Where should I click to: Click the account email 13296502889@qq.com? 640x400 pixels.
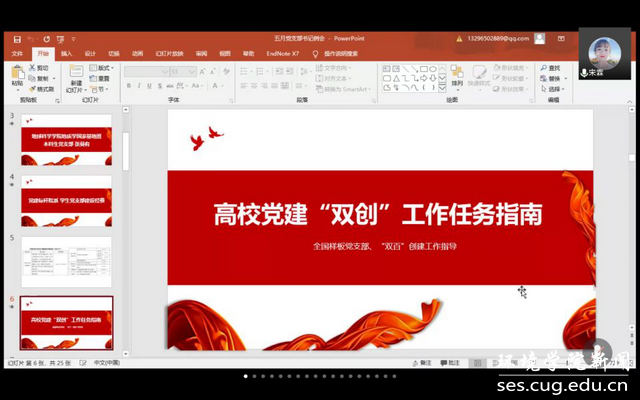pyautogui.click(x=496, y=38)
